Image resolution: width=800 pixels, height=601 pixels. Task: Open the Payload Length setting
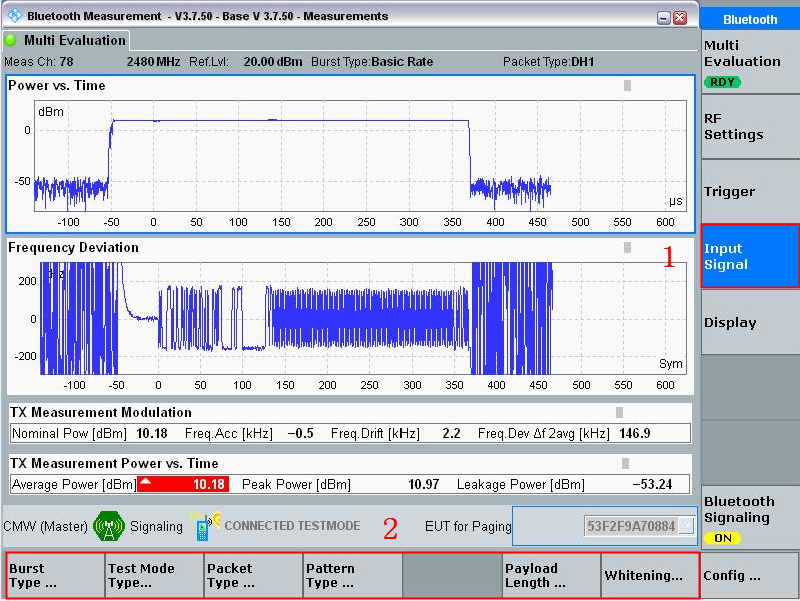552,575
